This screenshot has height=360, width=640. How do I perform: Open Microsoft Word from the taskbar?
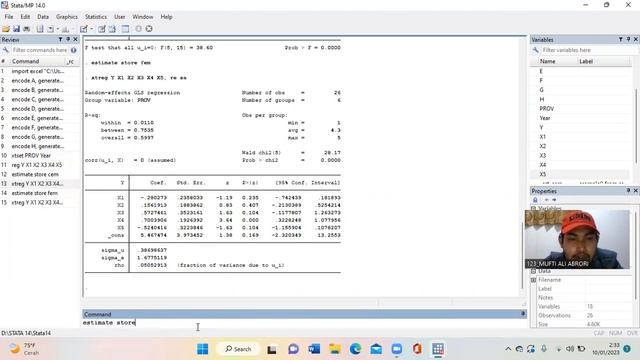click(314, 349)
